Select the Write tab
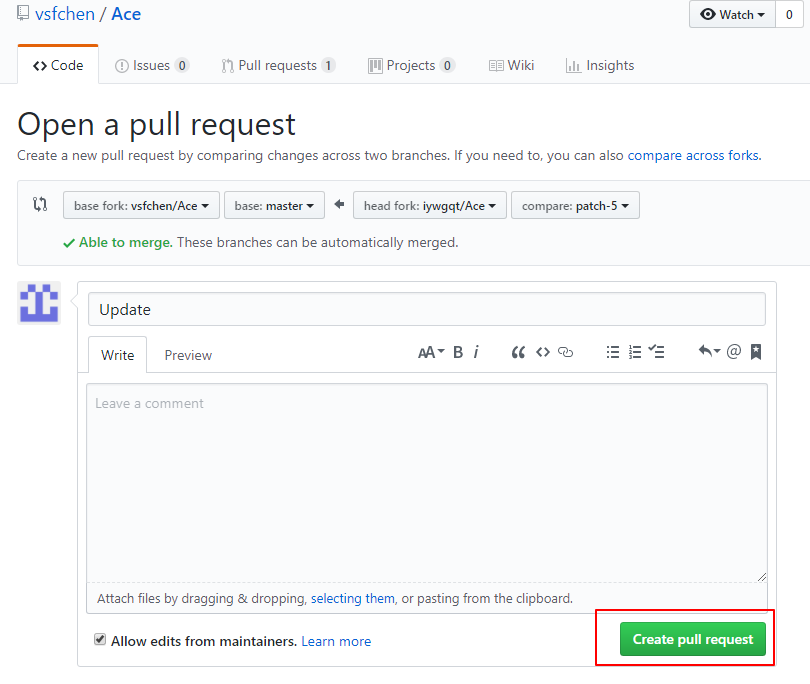This screenshot has width=810, height=684. click(118, 355)
